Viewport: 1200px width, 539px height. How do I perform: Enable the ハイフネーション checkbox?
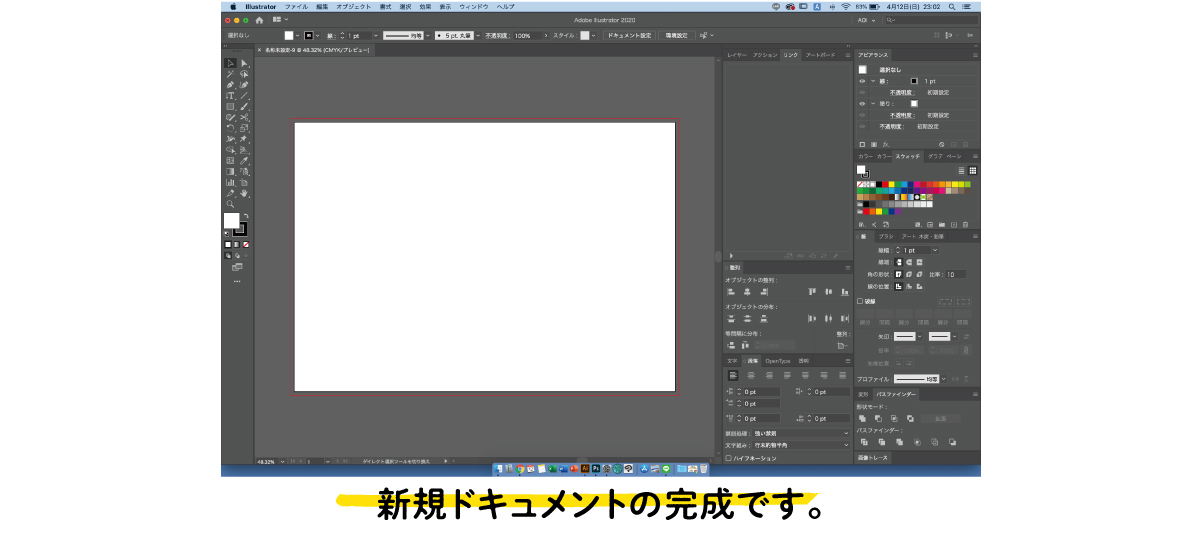[729, 458]
